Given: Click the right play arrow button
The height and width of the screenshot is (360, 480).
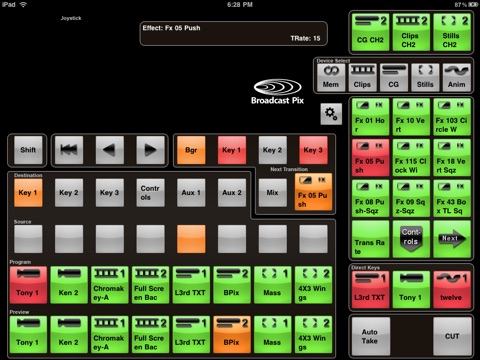Looking at the screenshot, I should tap(150, 150).
